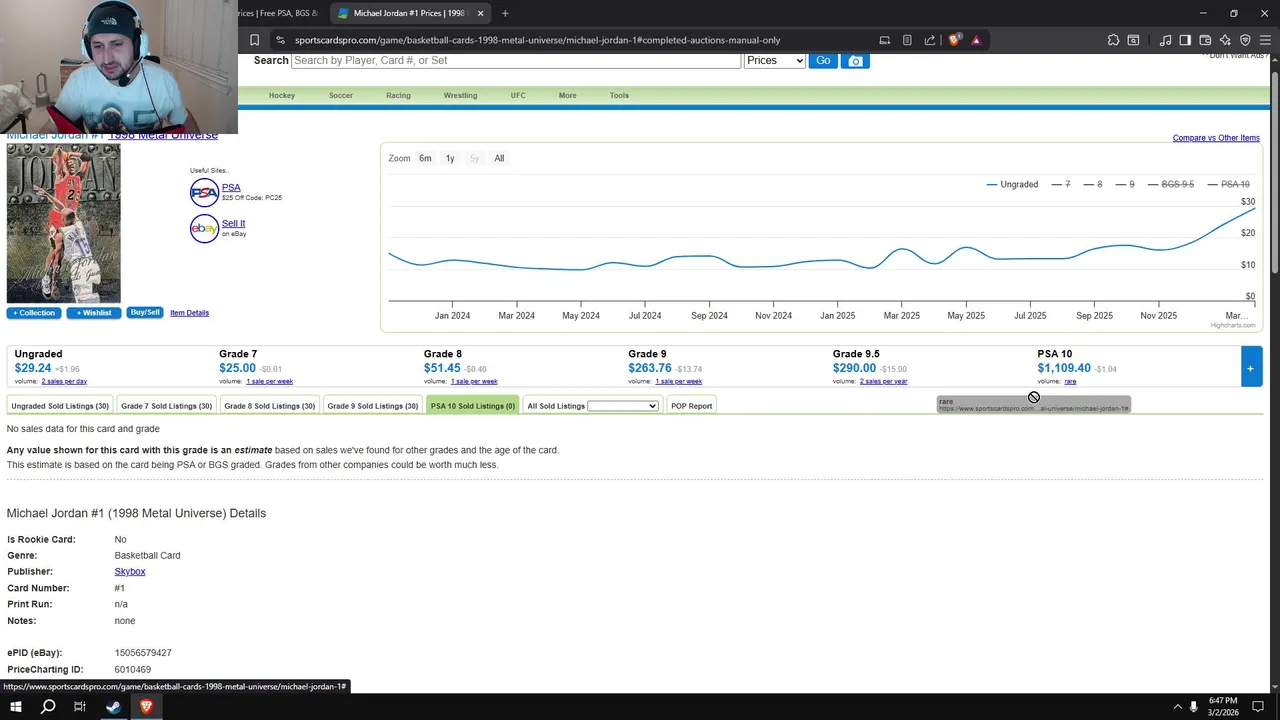The height and width of the screenshot is (720, 1280).
Task: Click the microphone tray icon
Action: click(x=1193, y=707)
